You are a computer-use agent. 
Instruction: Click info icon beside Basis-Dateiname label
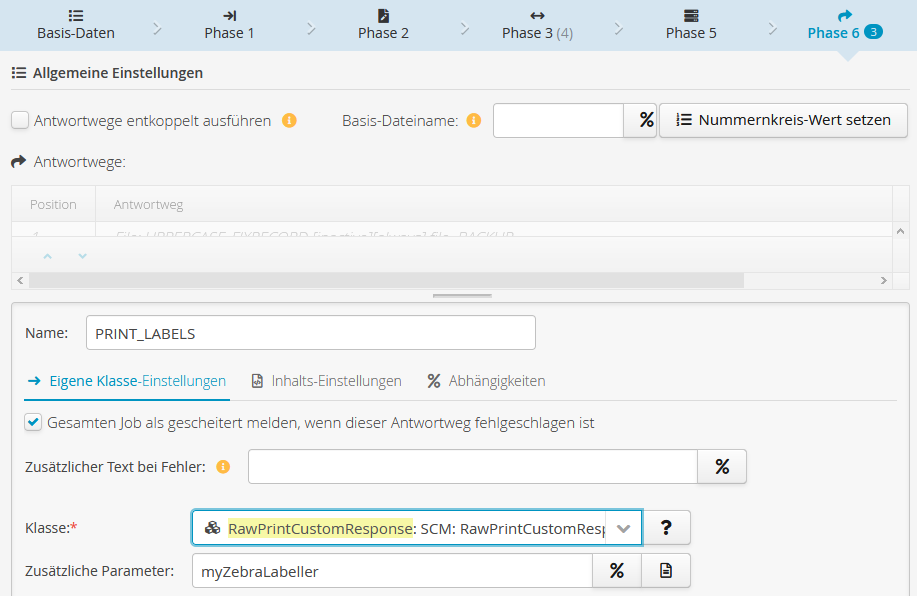(x=474, y=121)
